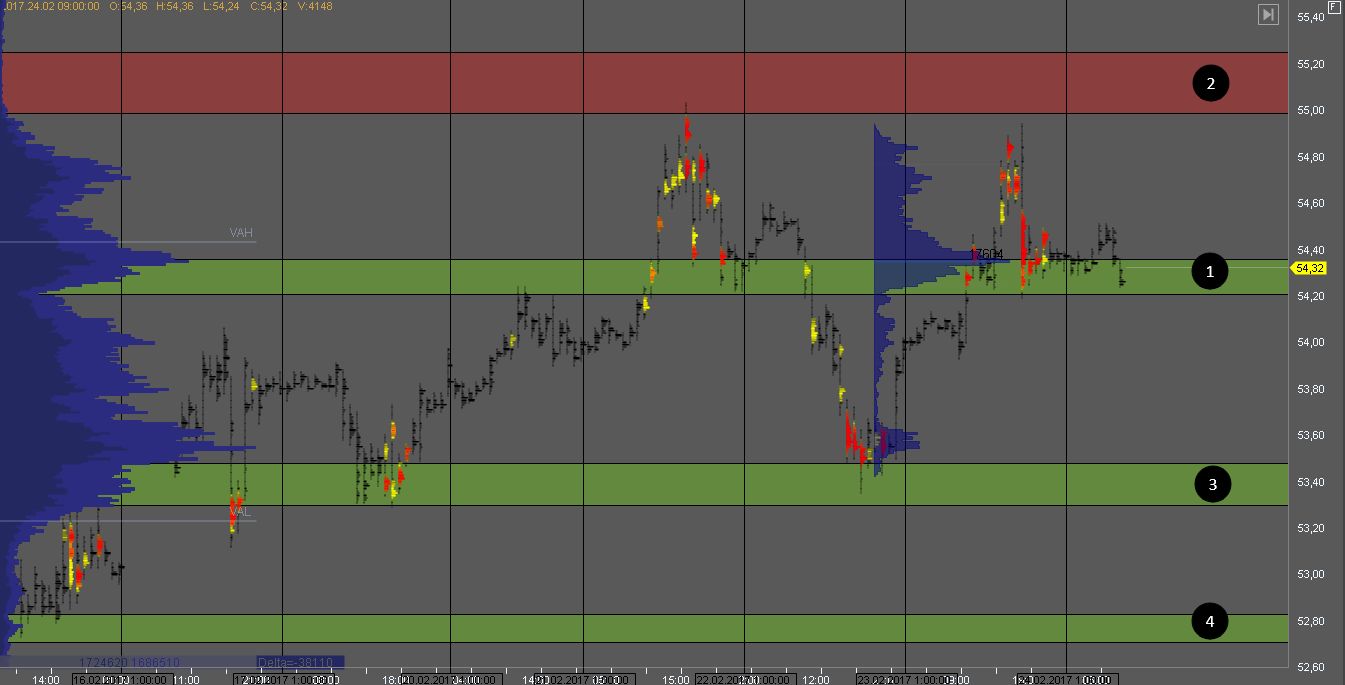Click the 14:00 label on the time axis
The width and height of the screenshot is (1345, 685).
(x=45, y=680)
